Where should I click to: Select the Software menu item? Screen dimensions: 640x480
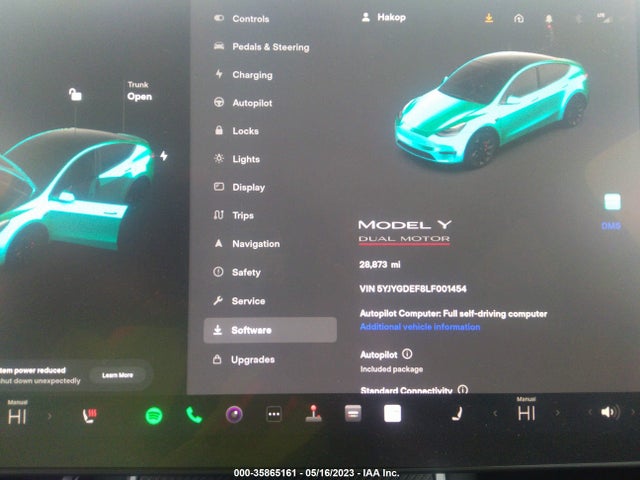(270, 330)
